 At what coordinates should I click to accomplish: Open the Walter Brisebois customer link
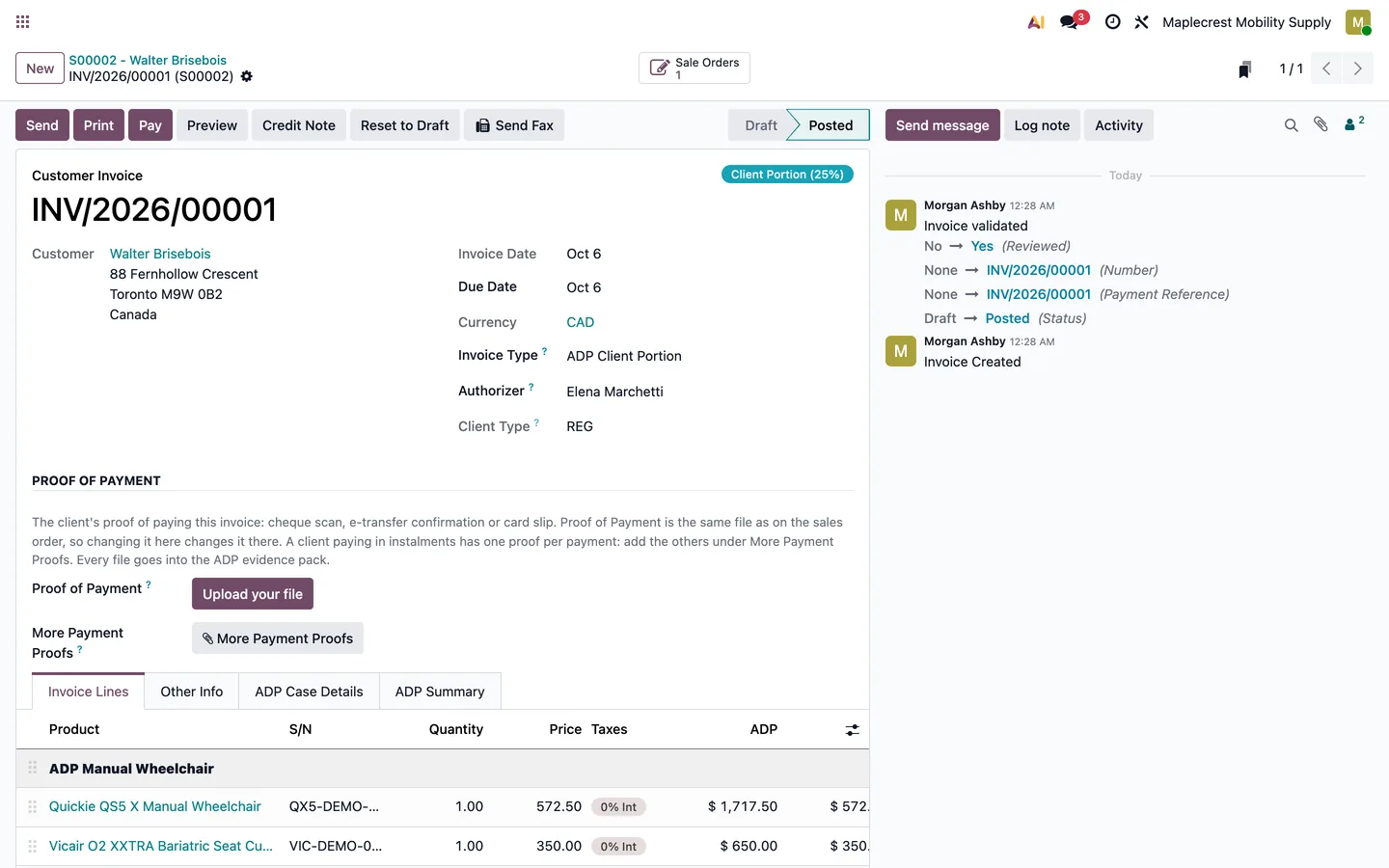160,254
